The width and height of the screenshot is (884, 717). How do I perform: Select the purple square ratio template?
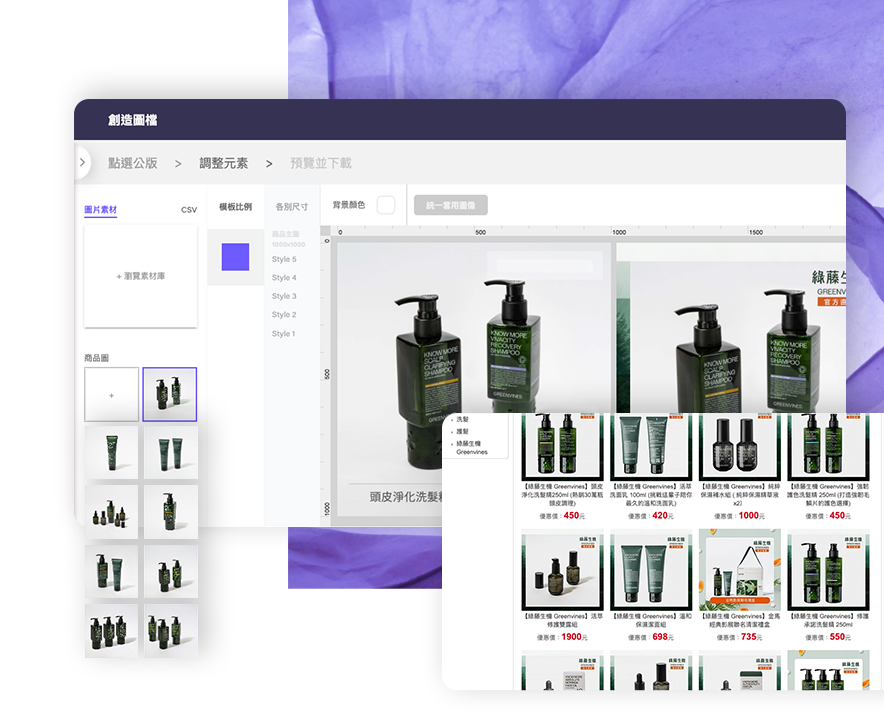point(236,257)
